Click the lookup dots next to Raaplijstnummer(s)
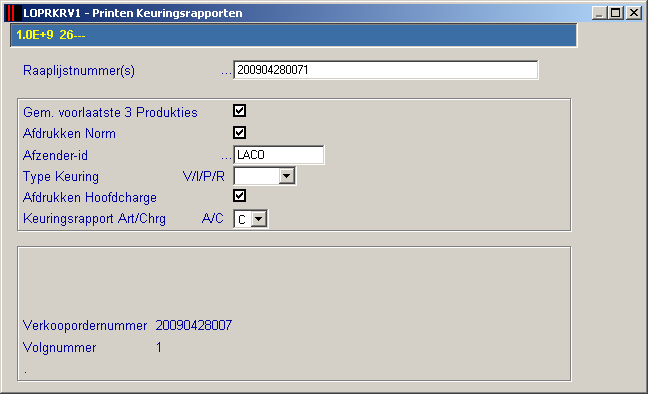The height and width of the screenshot is (394, 648). point(226,74)
